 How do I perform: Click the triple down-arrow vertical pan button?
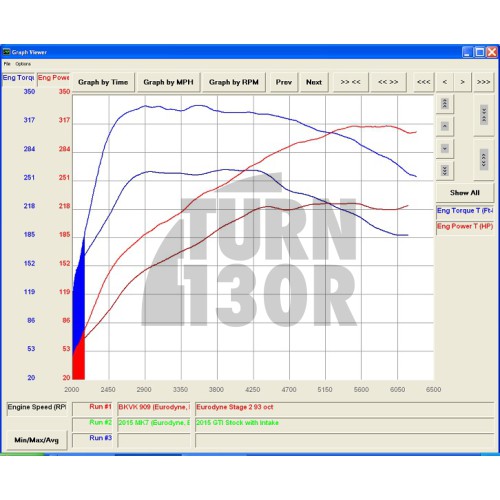point(445,170)
